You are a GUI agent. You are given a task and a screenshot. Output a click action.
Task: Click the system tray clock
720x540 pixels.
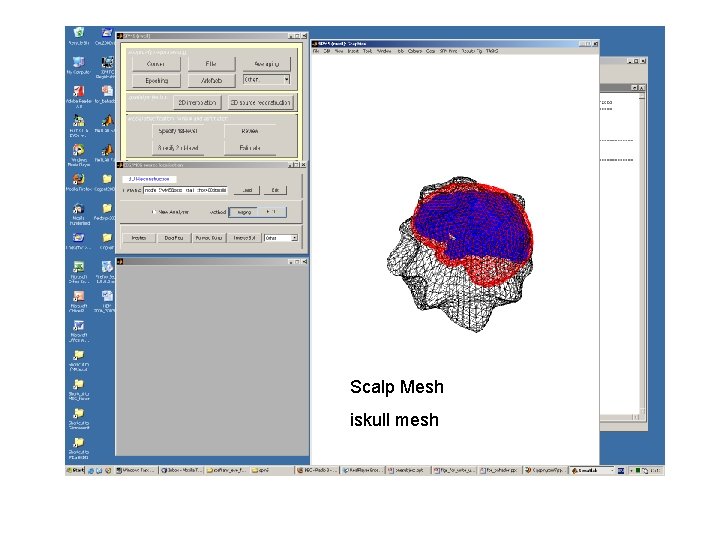pos(655,471)
